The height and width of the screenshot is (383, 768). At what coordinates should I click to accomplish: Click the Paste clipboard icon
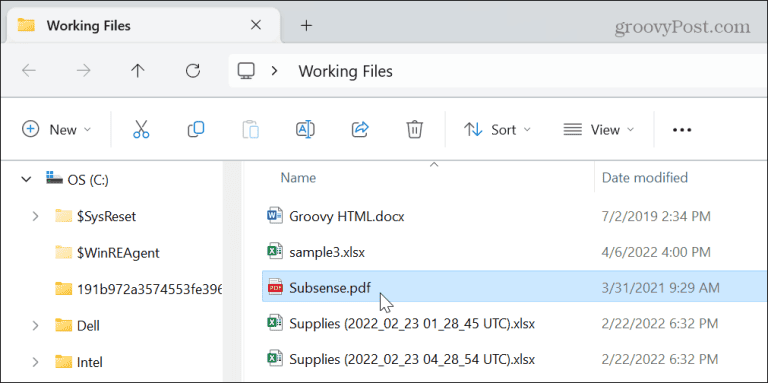click(251, 130)
